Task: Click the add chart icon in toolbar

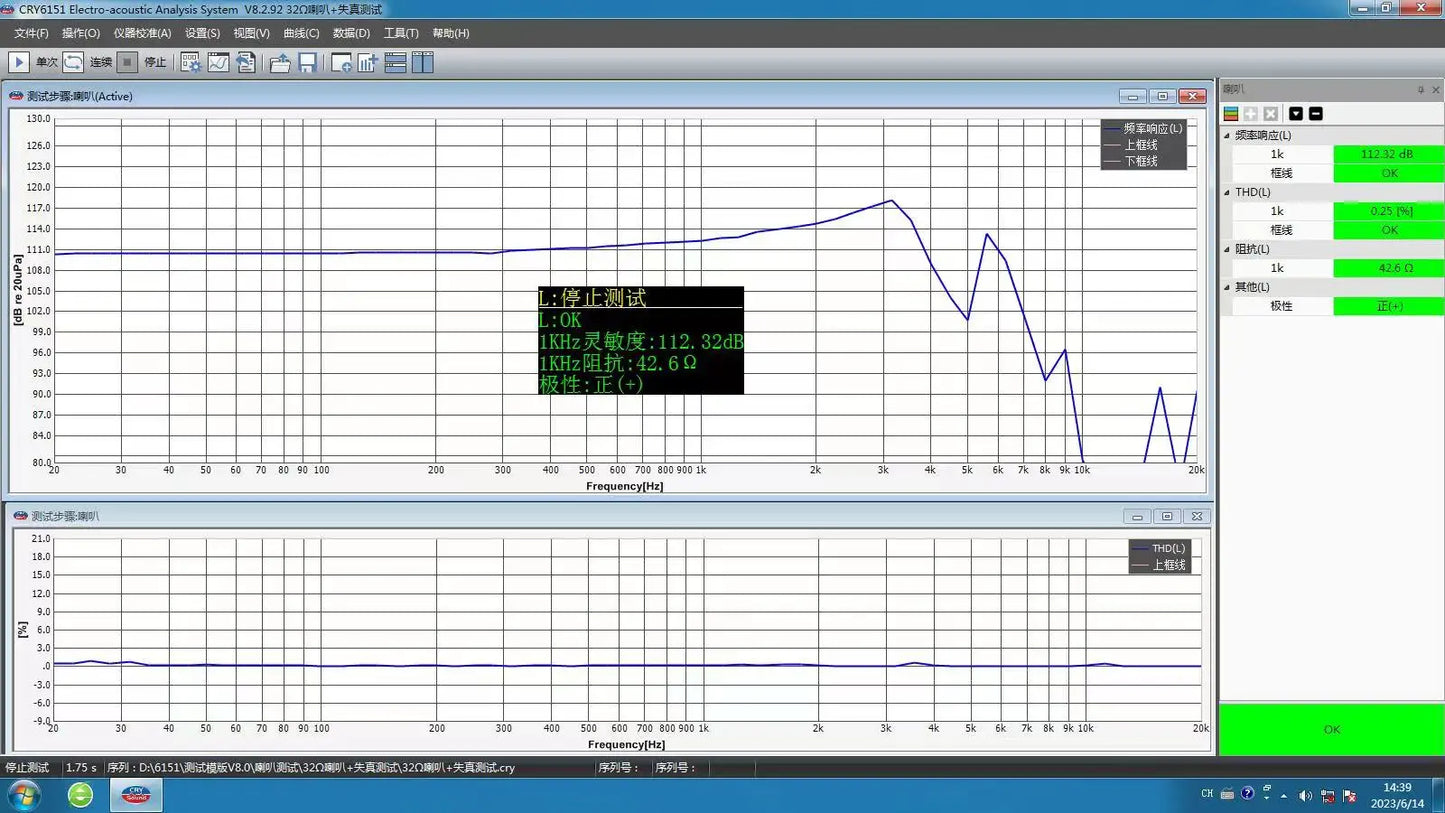Action: pos(368,62)
